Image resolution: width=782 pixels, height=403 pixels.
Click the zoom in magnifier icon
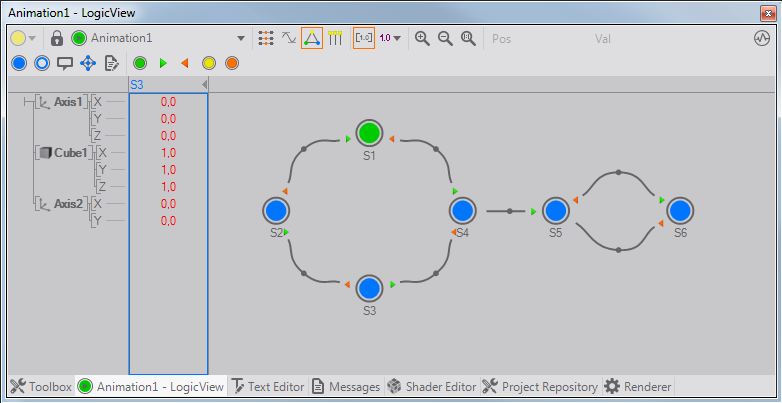[x=422, y=38]
